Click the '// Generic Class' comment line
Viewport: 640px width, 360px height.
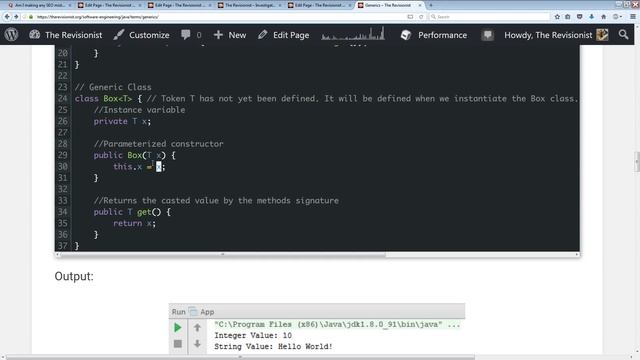(113, 87)
